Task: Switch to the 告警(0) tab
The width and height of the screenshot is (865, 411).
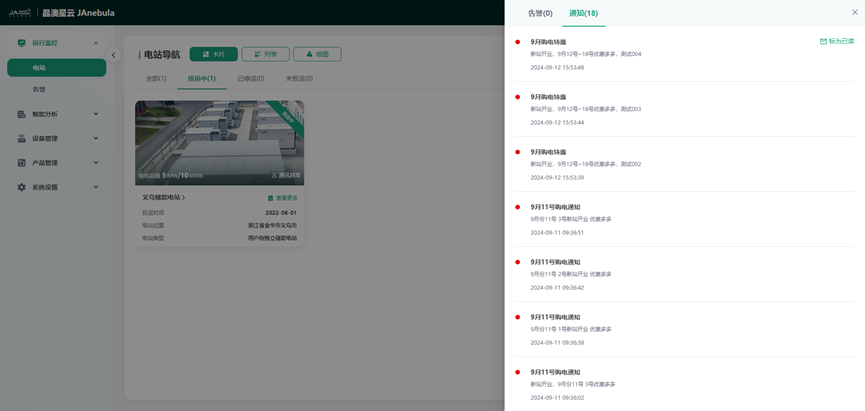Action: click(540, 13)
